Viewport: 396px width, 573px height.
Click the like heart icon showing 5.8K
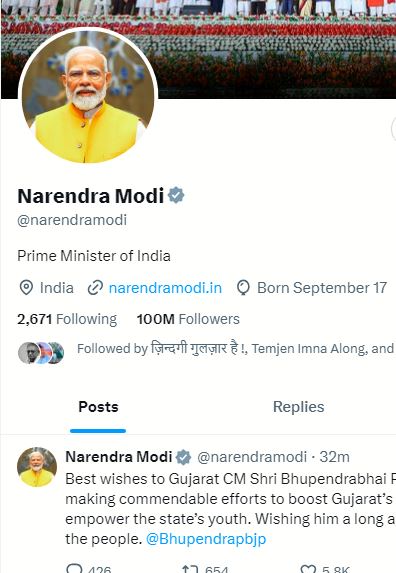(x=308, y=569)
